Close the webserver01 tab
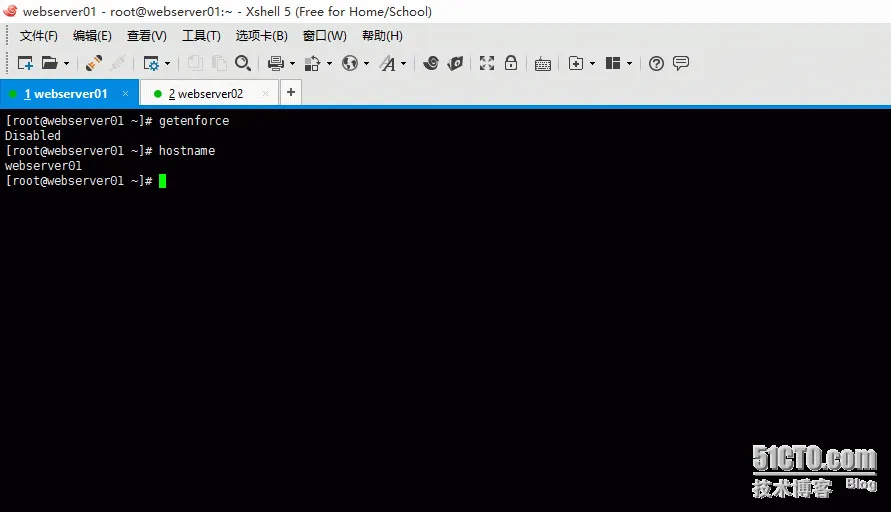Image resolution: width=891 pixels, height=512 pixels. [x=126, y=93]
